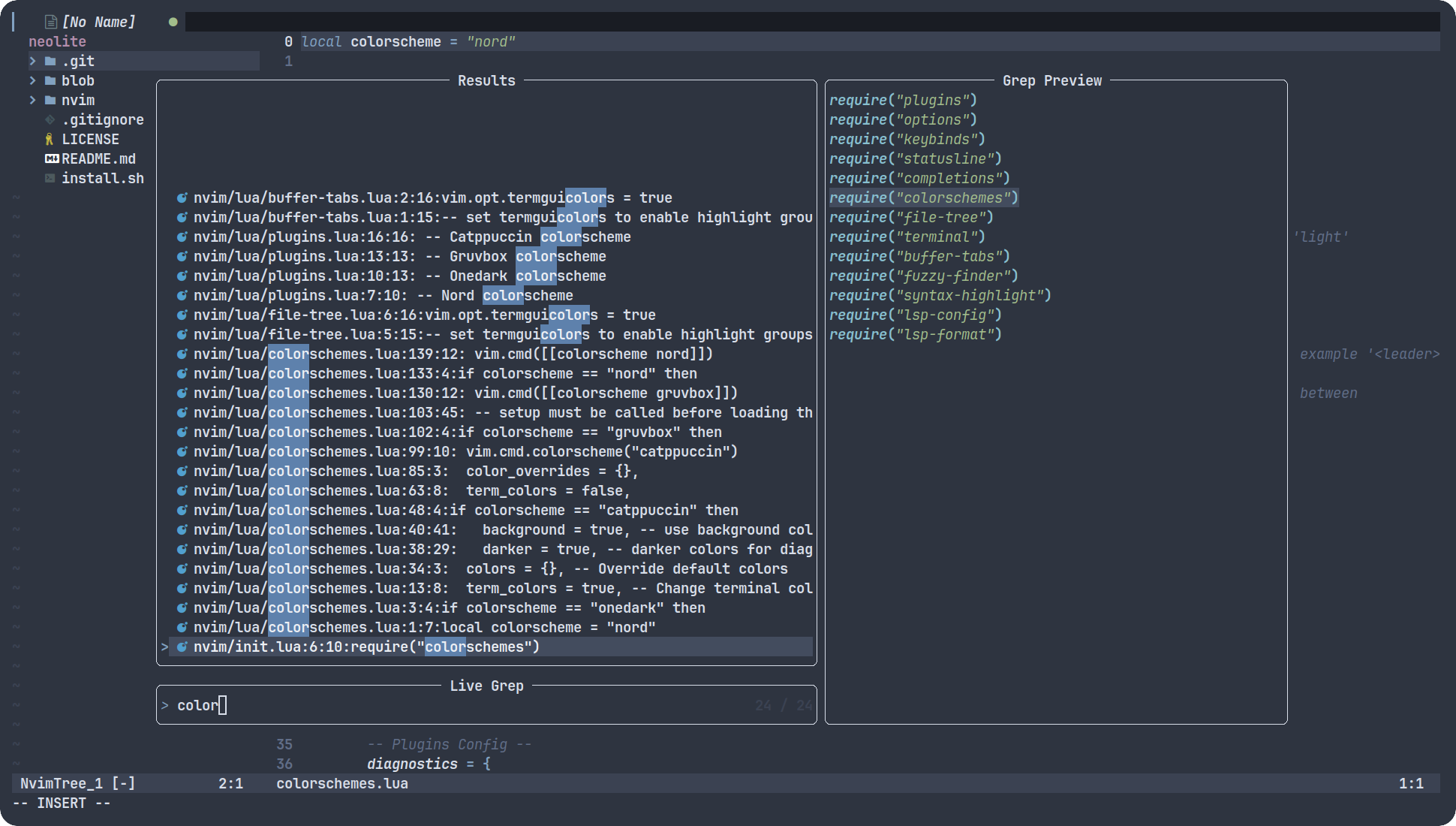Expand the .git folder
Screen dimensions: 1456x826
tap(33, 61)
